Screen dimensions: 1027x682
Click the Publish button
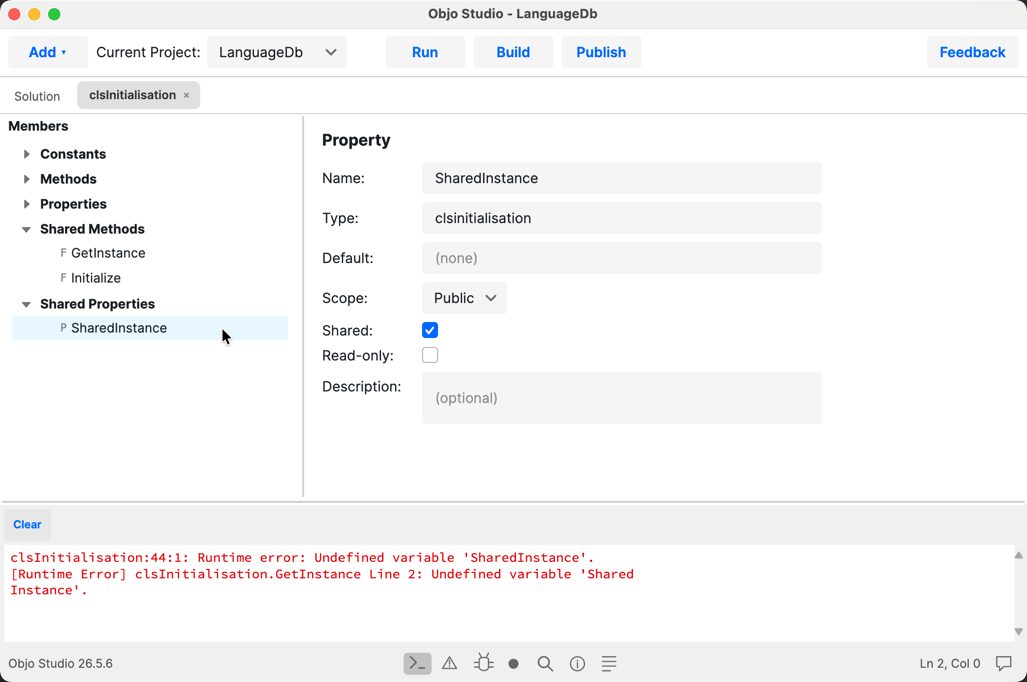tap(601, 52)
